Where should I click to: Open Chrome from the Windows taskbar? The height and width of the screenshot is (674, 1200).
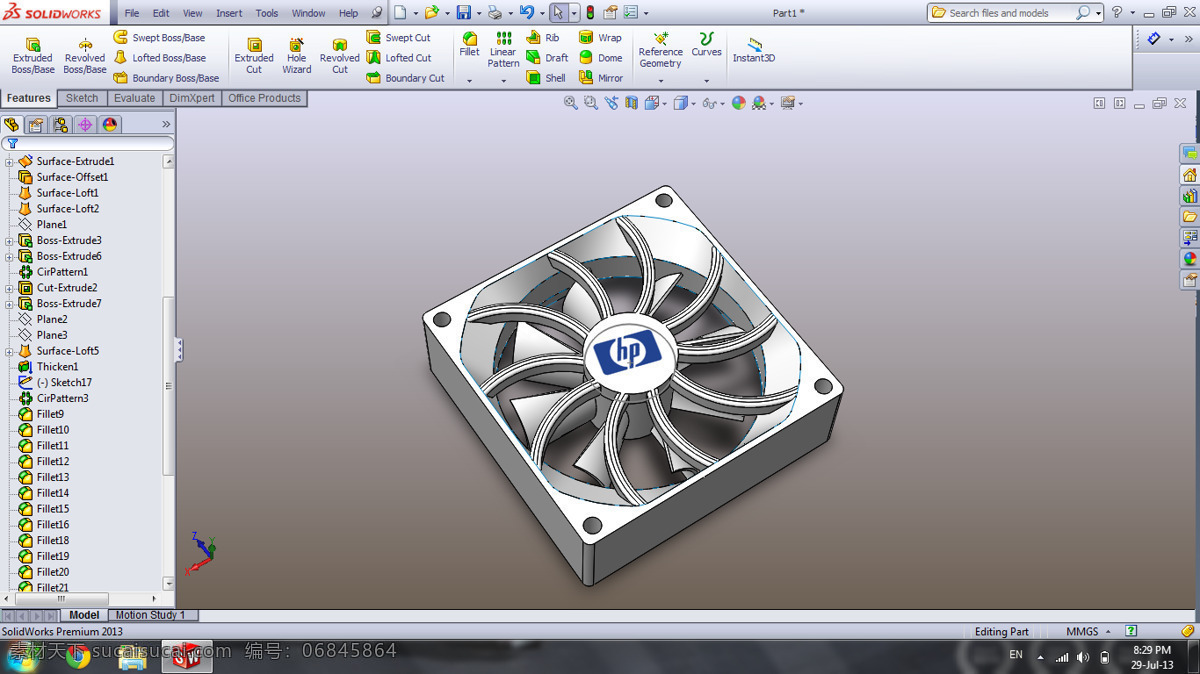77,656
